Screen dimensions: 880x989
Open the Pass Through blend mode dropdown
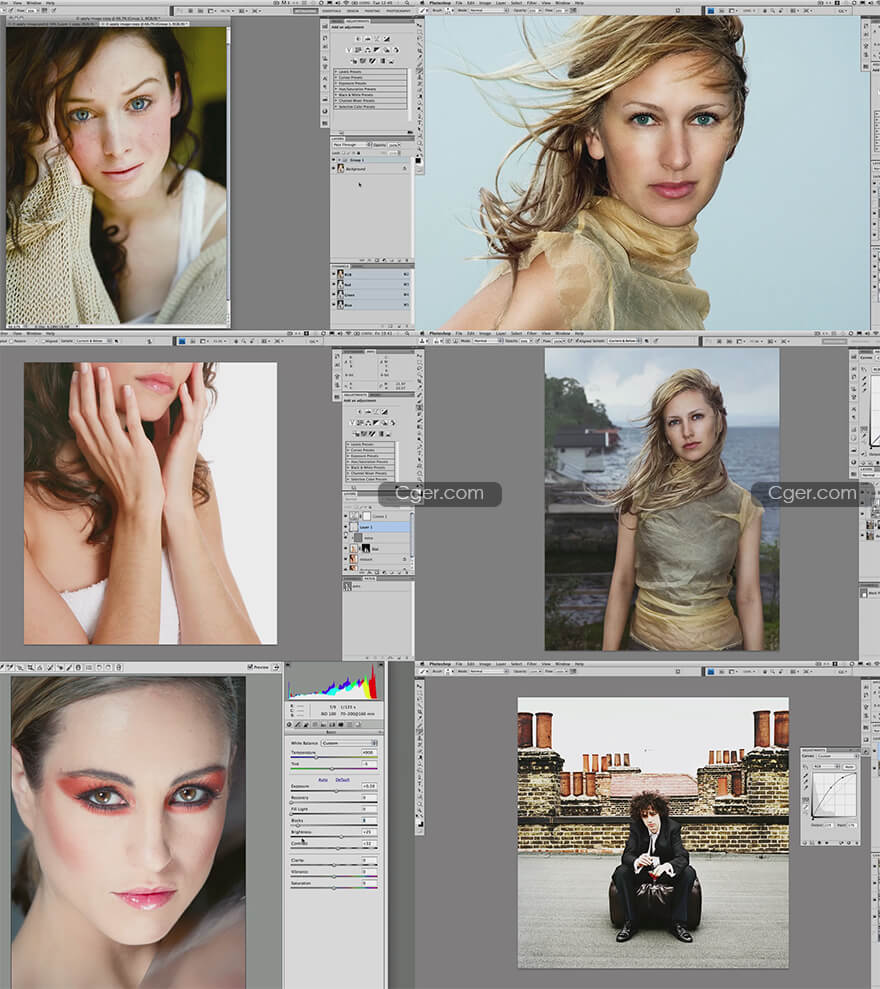(x=351, y=145)
